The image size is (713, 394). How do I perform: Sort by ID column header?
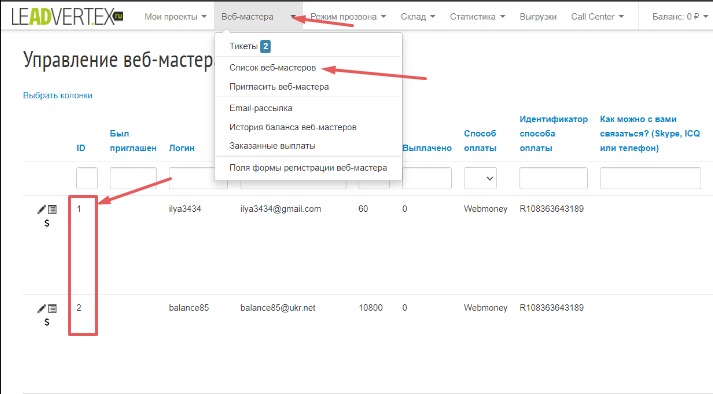[81, 148]
